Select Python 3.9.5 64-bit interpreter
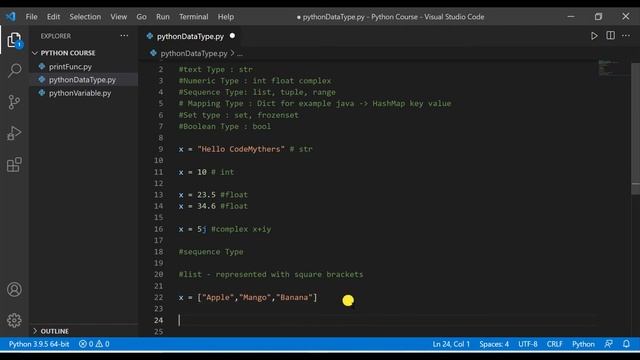The image size is (640, 360). coord(39,344)
